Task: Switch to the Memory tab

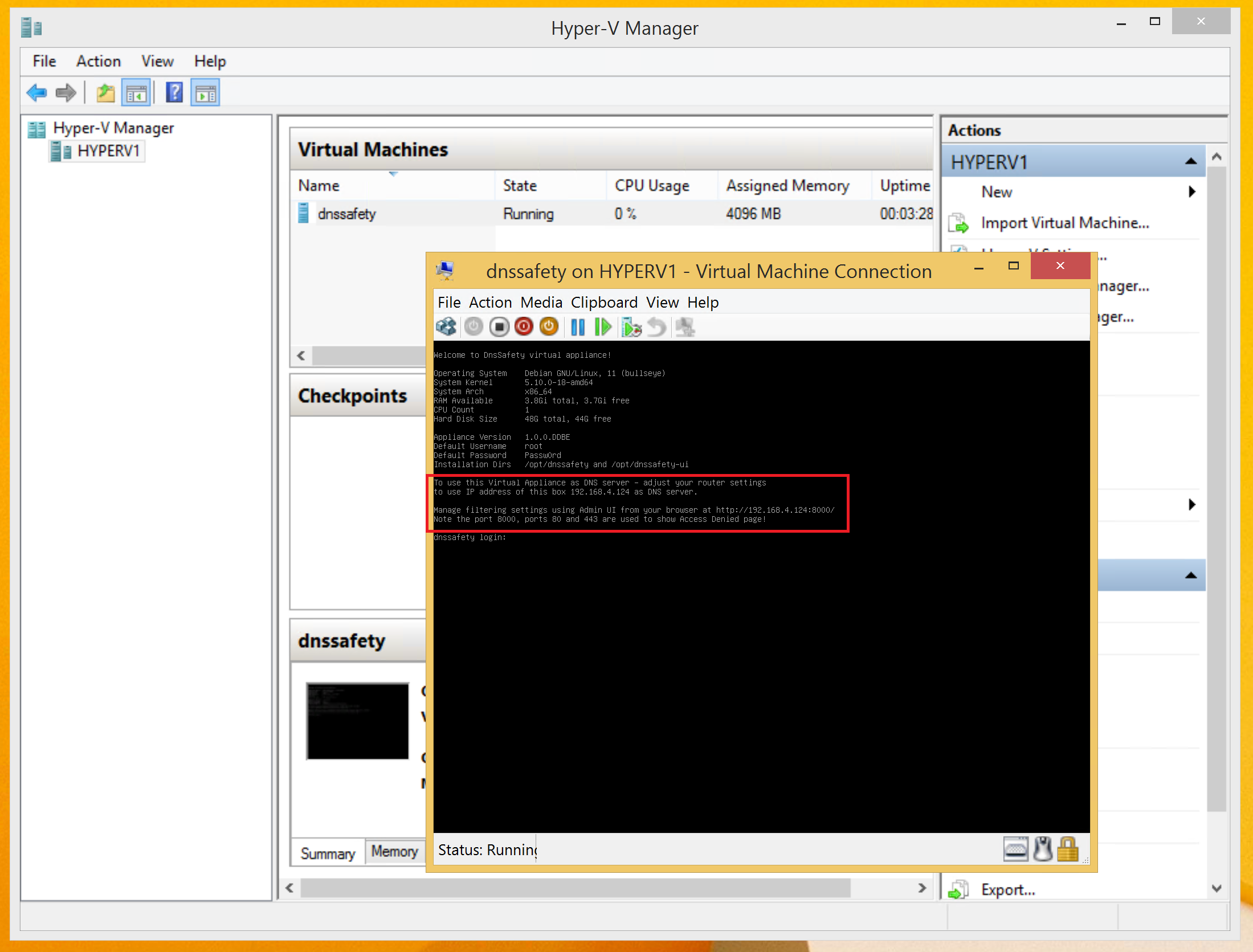Action: click(x=394, y=851)
